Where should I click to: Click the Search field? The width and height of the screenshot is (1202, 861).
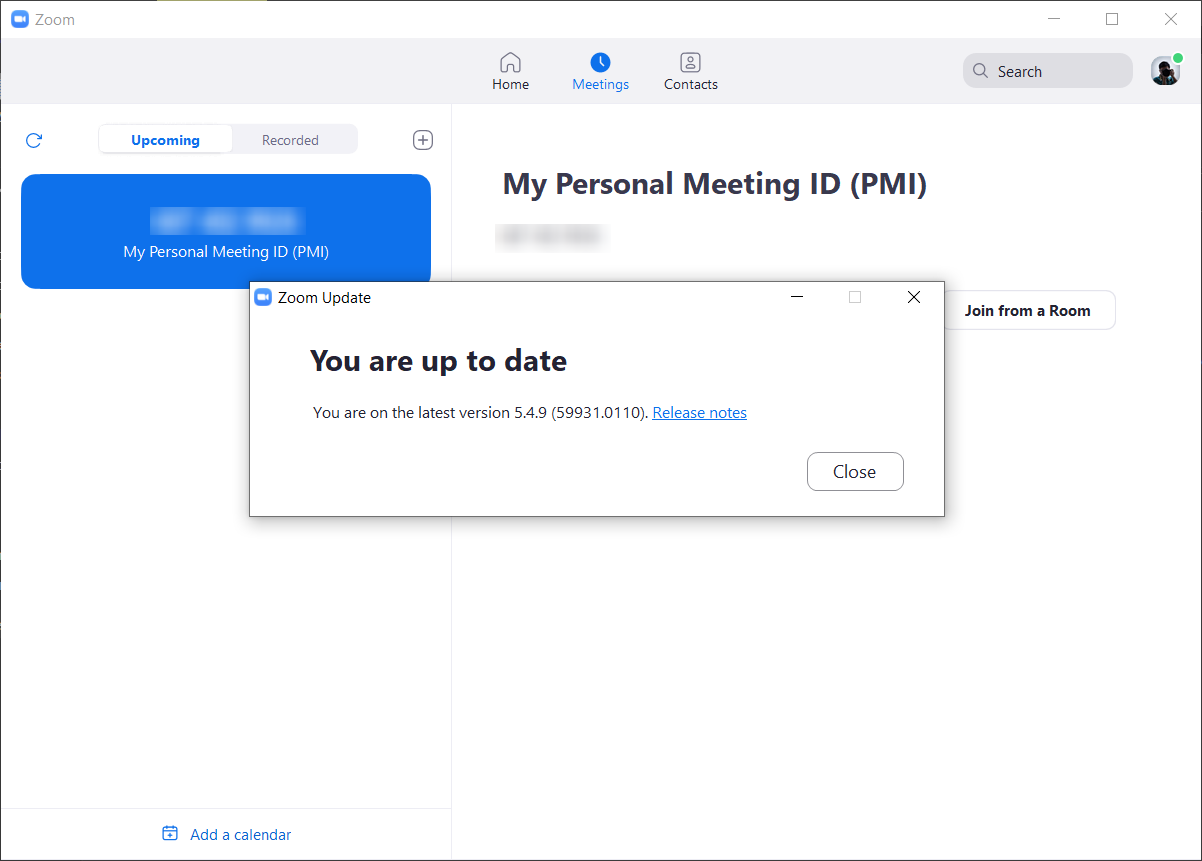1047,71
